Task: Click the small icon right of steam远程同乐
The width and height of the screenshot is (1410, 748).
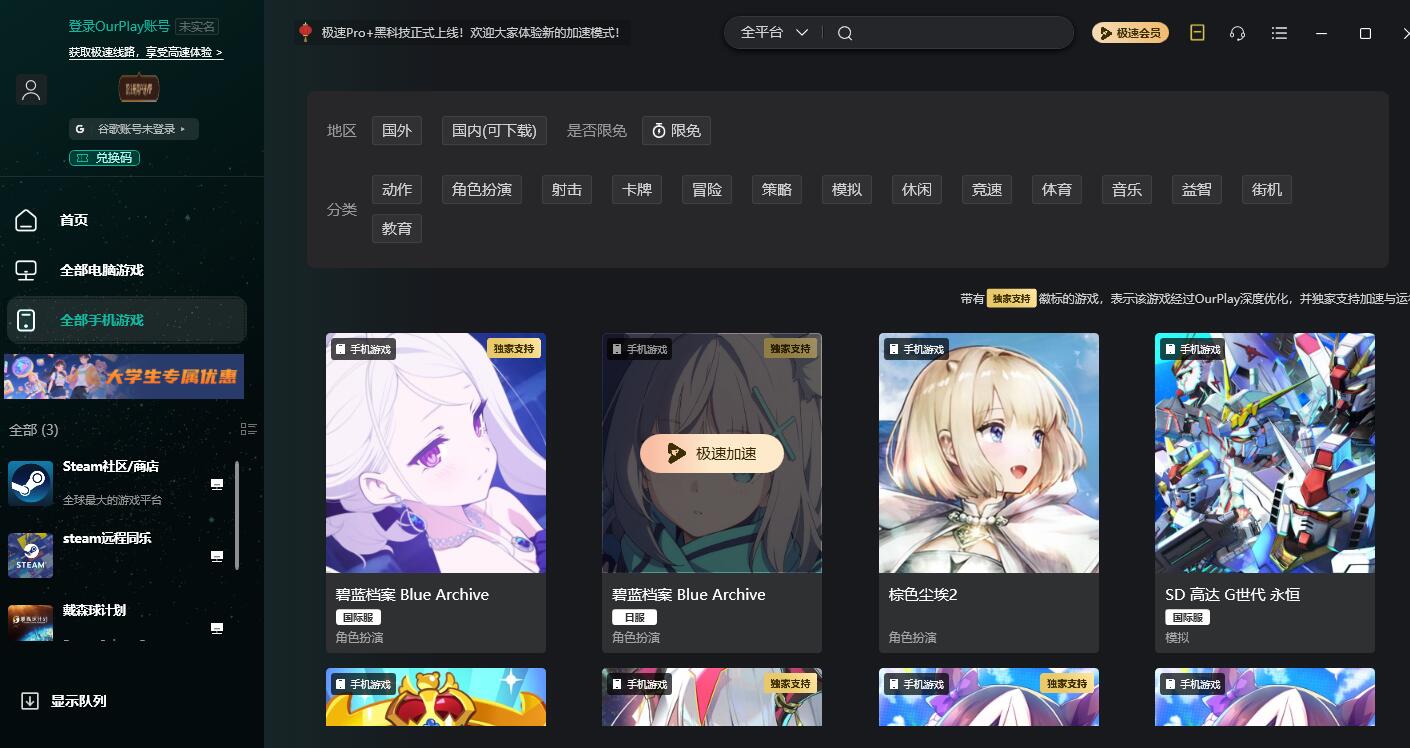Action: click(x=217, y=556)
